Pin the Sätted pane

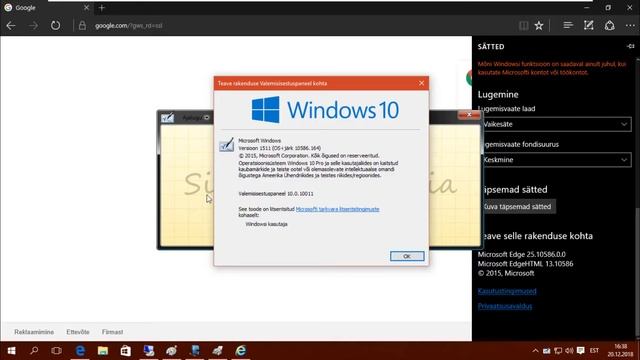(x=630, y=47)
